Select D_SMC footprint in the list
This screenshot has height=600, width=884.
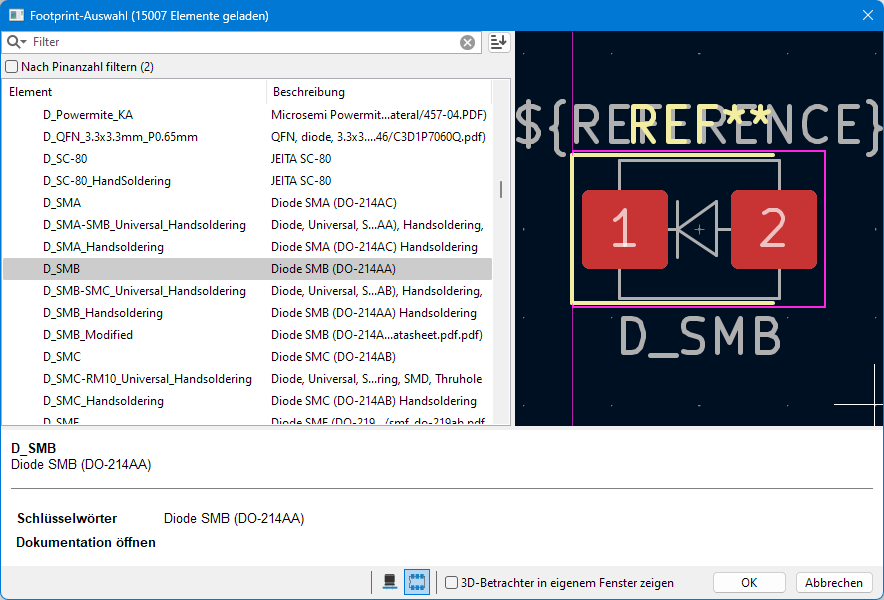62,357
